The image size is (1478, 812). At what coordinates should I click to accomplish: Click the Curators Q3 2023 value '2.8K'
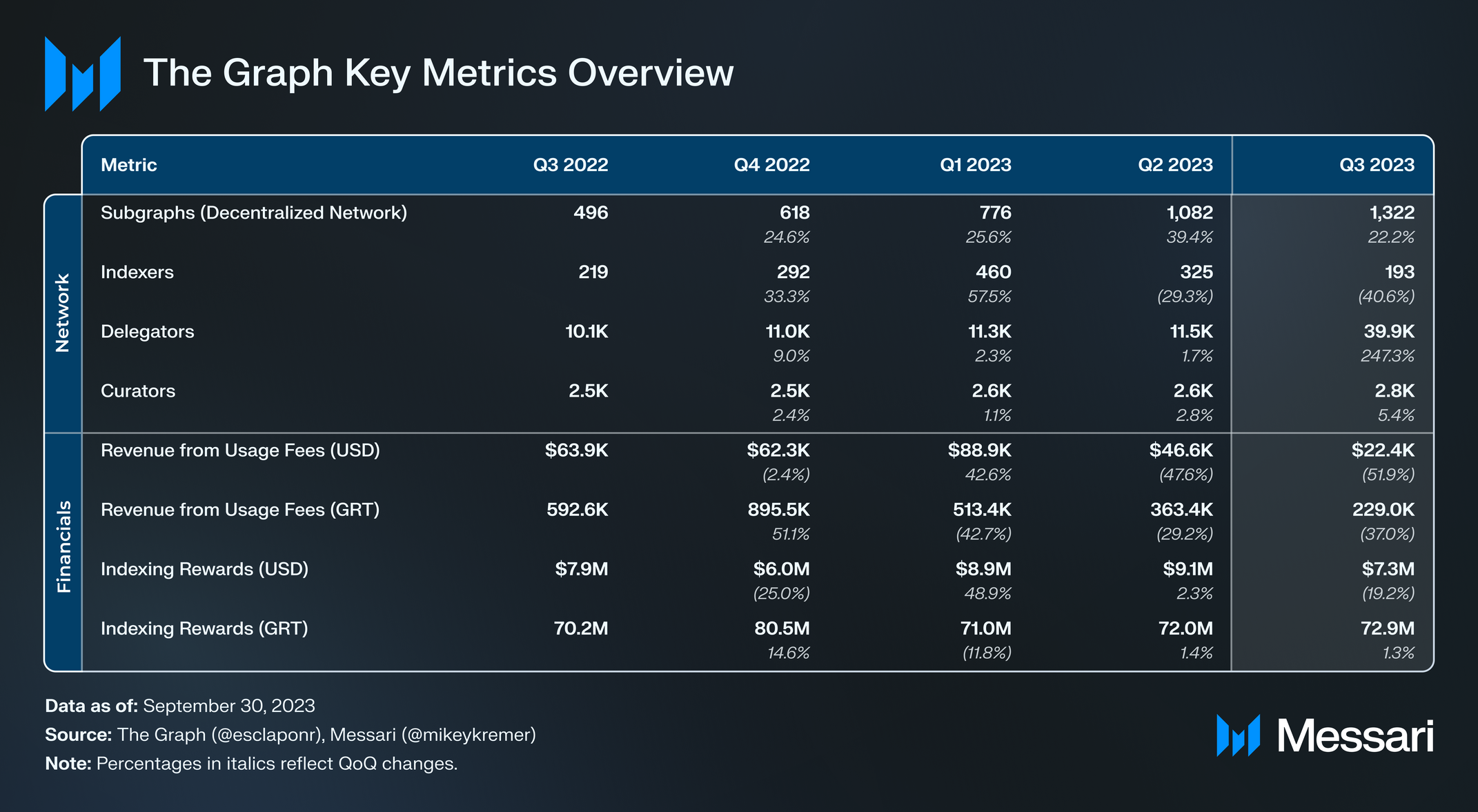point(1395,391)
